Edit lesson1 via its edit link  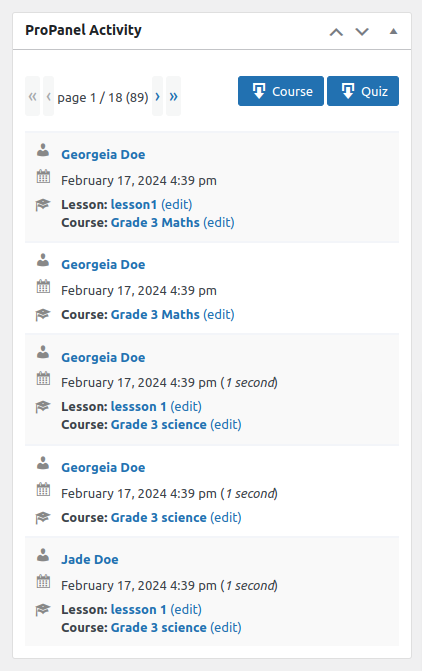[x=177, y=205]
